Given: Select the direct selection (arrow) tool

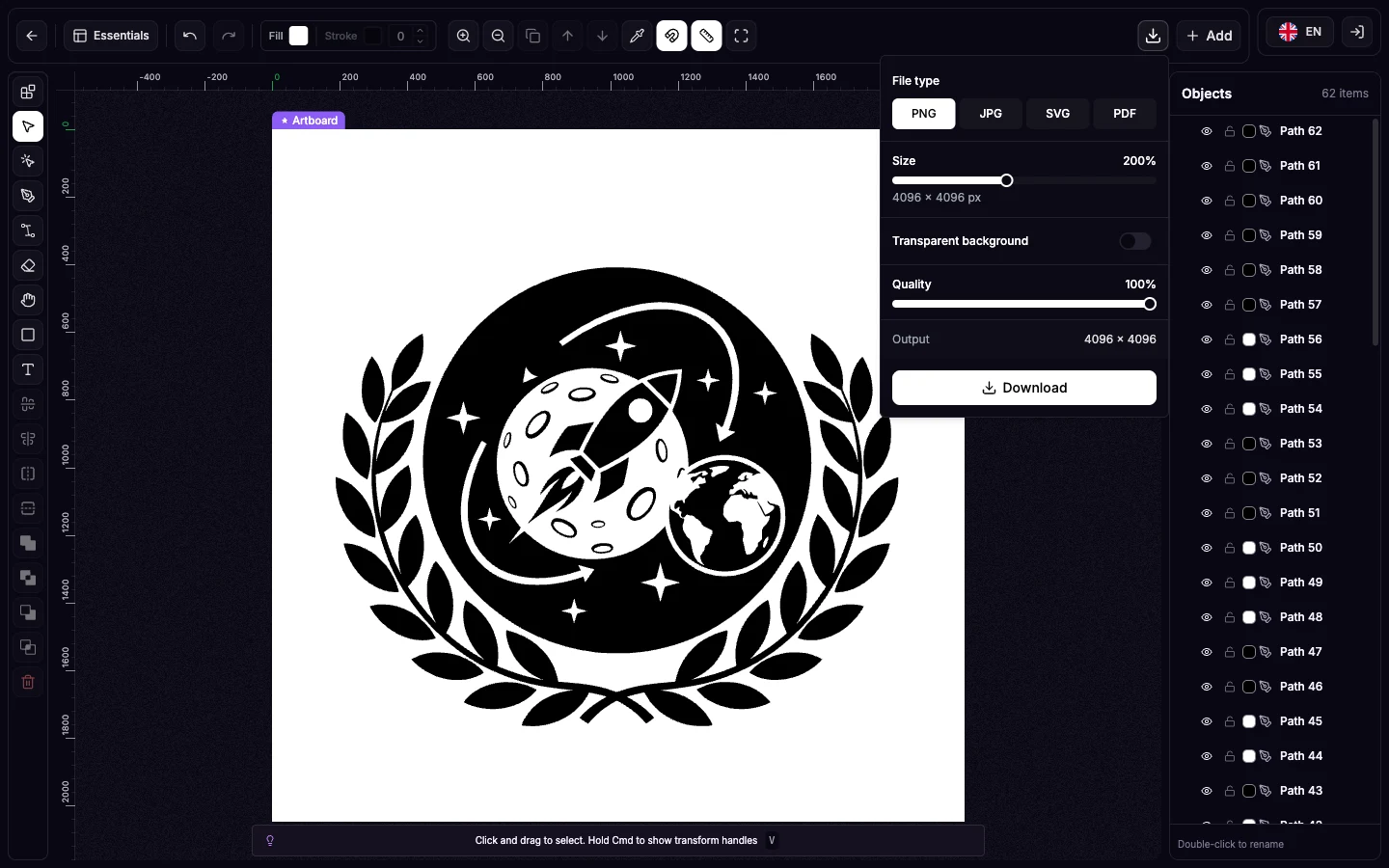Looking at the screenshot, I should tap(28, 126).
